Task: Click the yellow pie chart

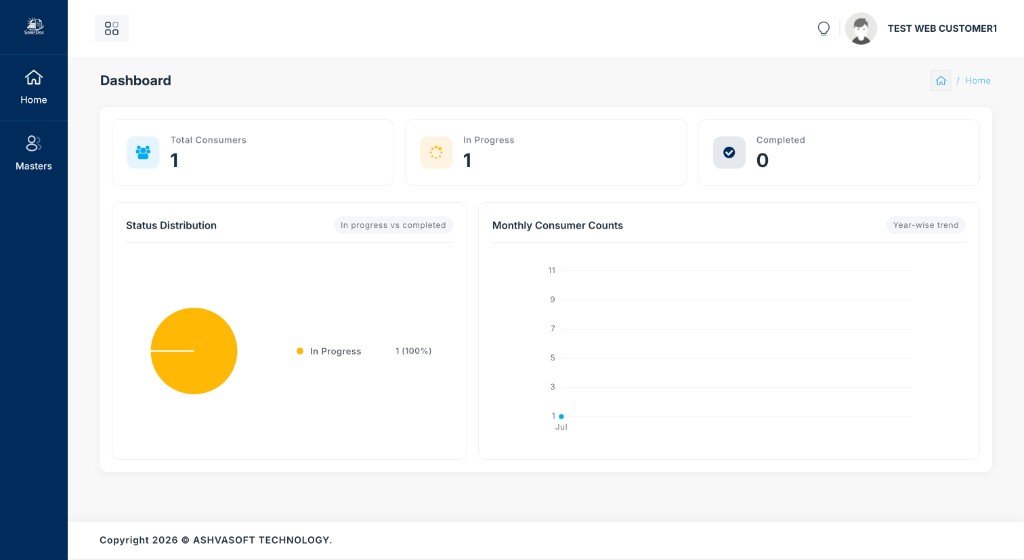Action: coord(194,351)
